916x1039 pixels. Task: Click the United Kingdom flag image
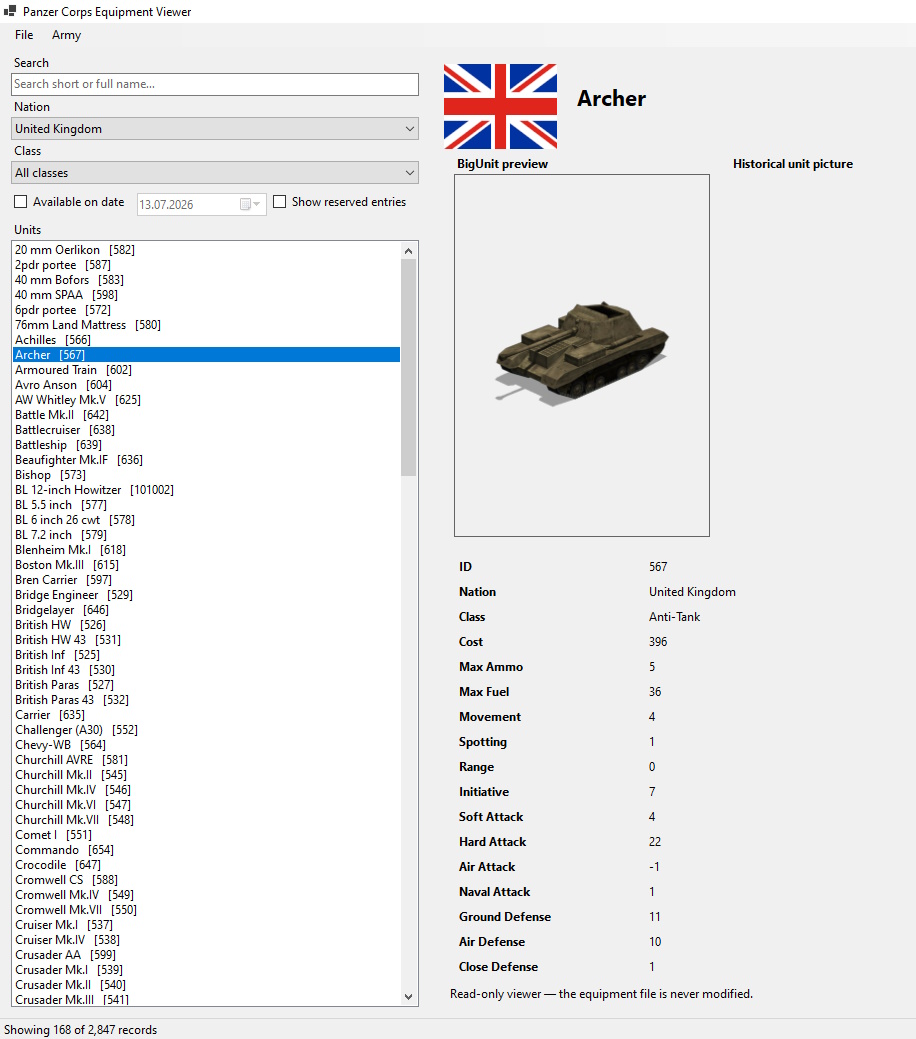(x=500, y=106)
